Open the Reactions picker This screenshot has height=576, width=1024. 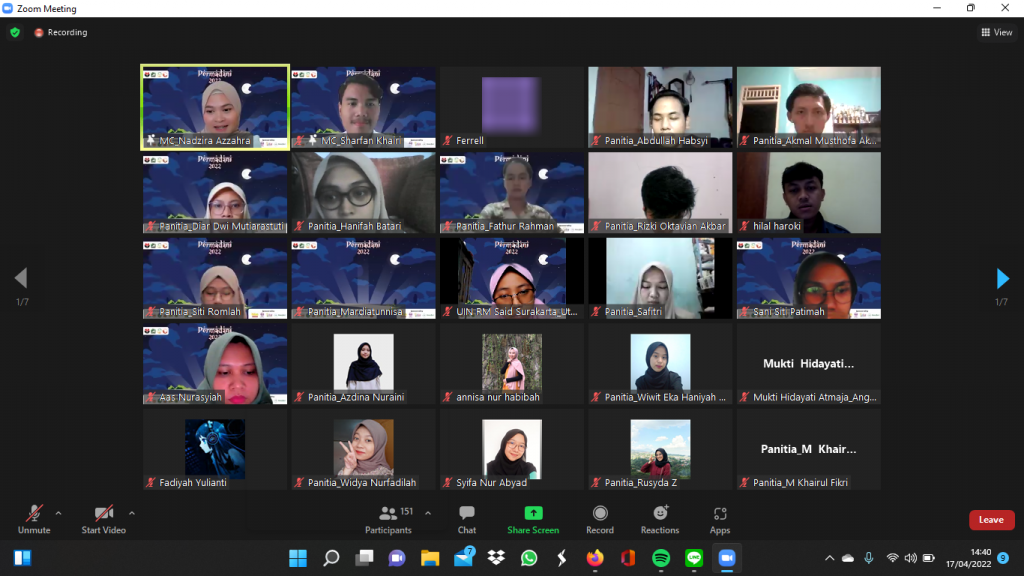pyautogui.click(x=660, y=518)
